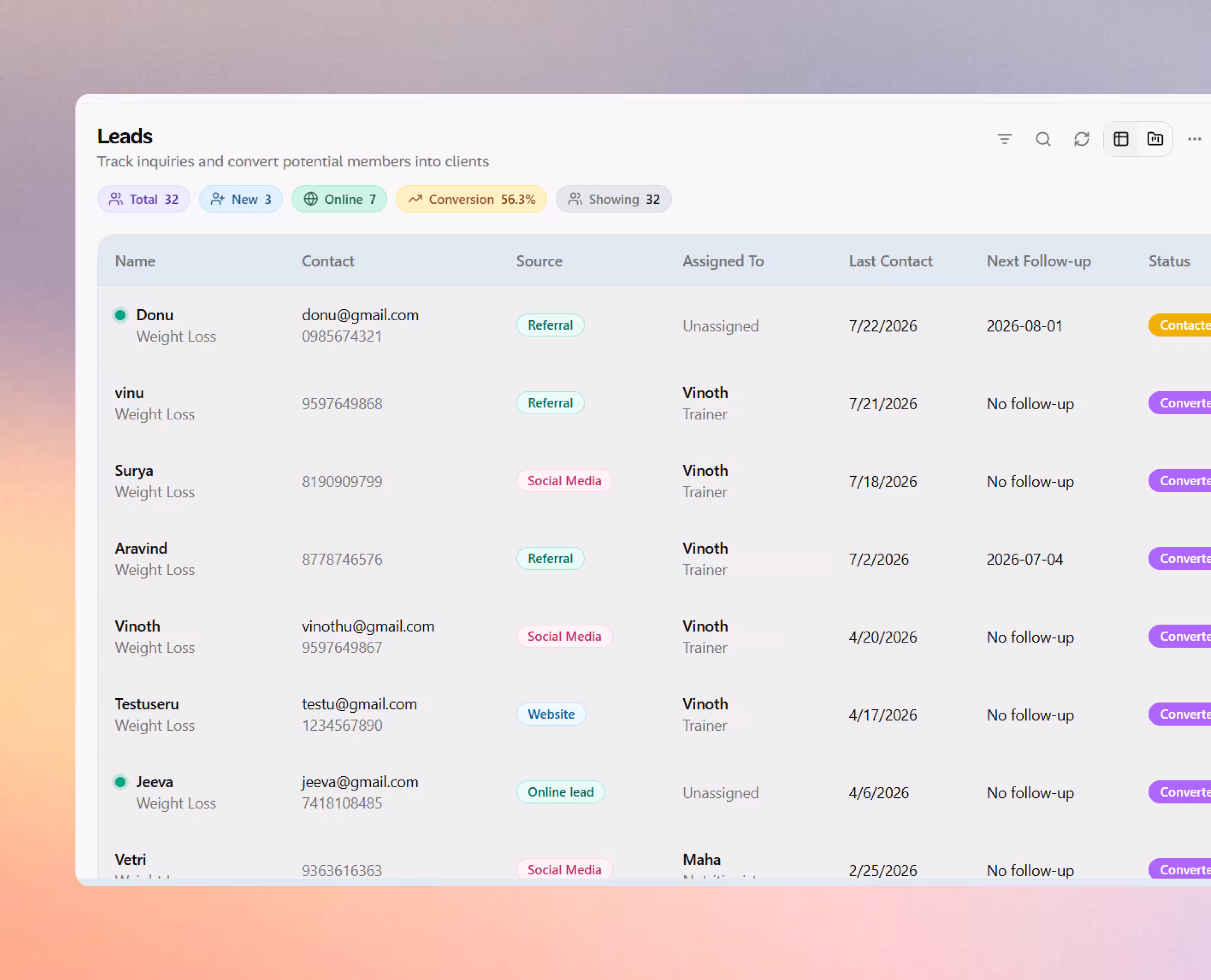The width and height of the screenshot is (1211, 980).
Task: Click the Contacted status badge for Donu
Action: tap(1179, 325)
